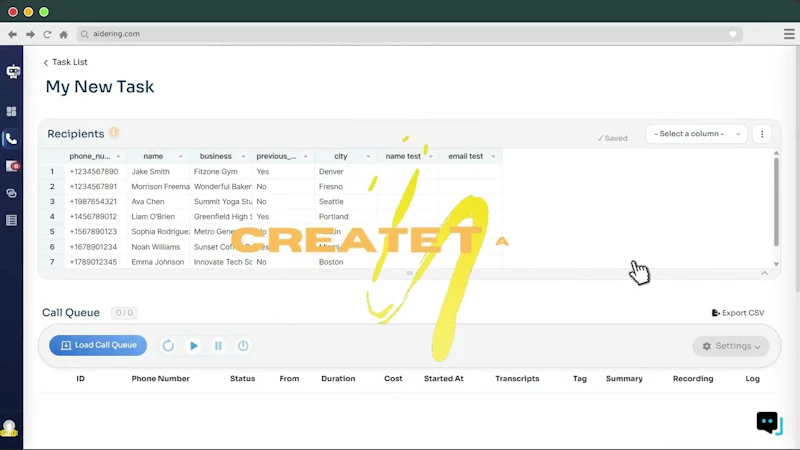Click the 0 / 0 queue counter
Viewport: 800px width, 450px height.
click(x=124, y=313)
